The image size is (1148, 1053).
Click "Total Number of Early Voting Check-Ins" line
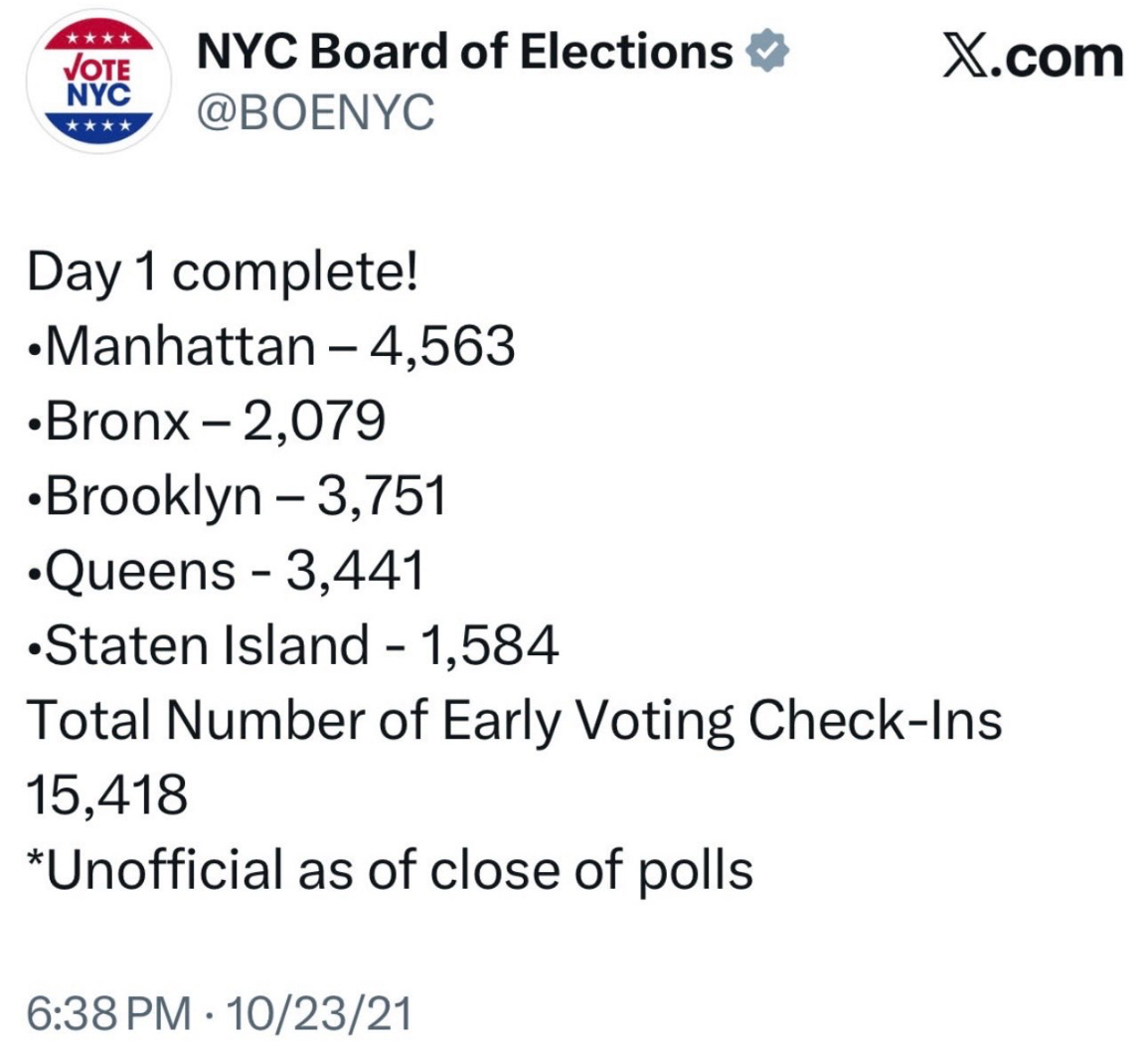click(514, 721)
